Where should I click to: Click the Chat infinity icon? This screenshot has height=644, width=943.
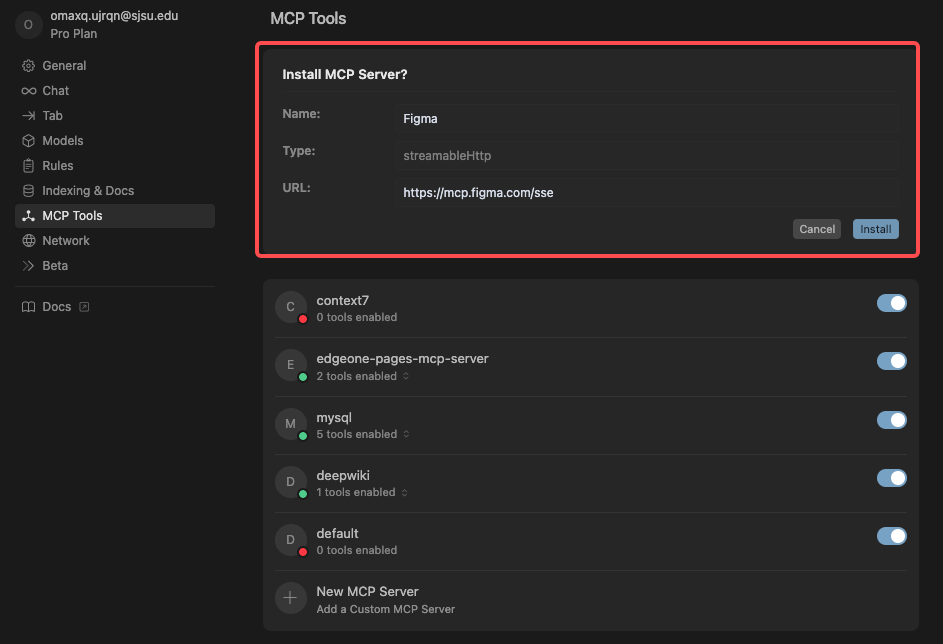click(x=28, y=91)
